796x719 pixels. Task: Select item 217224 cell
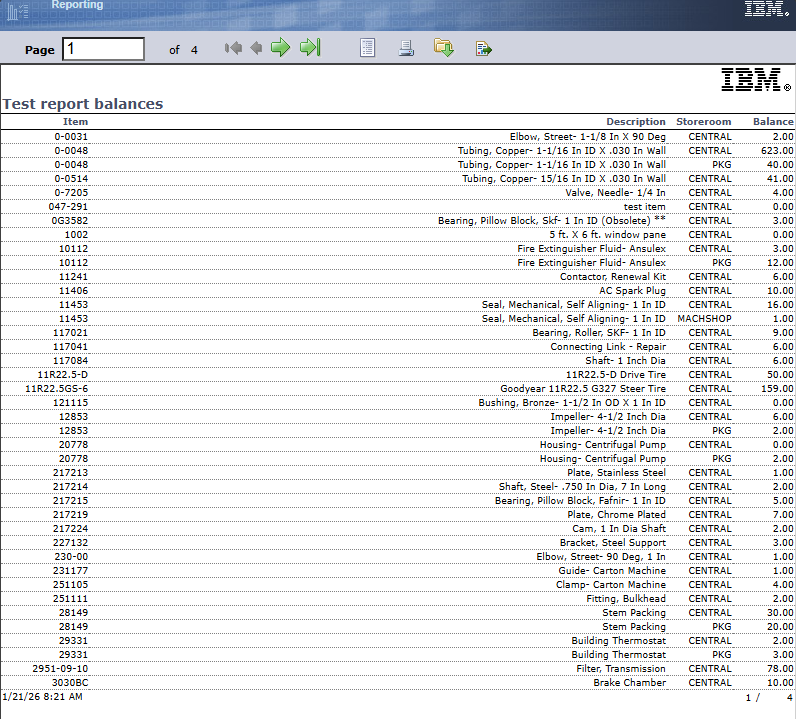click(71, 529)
